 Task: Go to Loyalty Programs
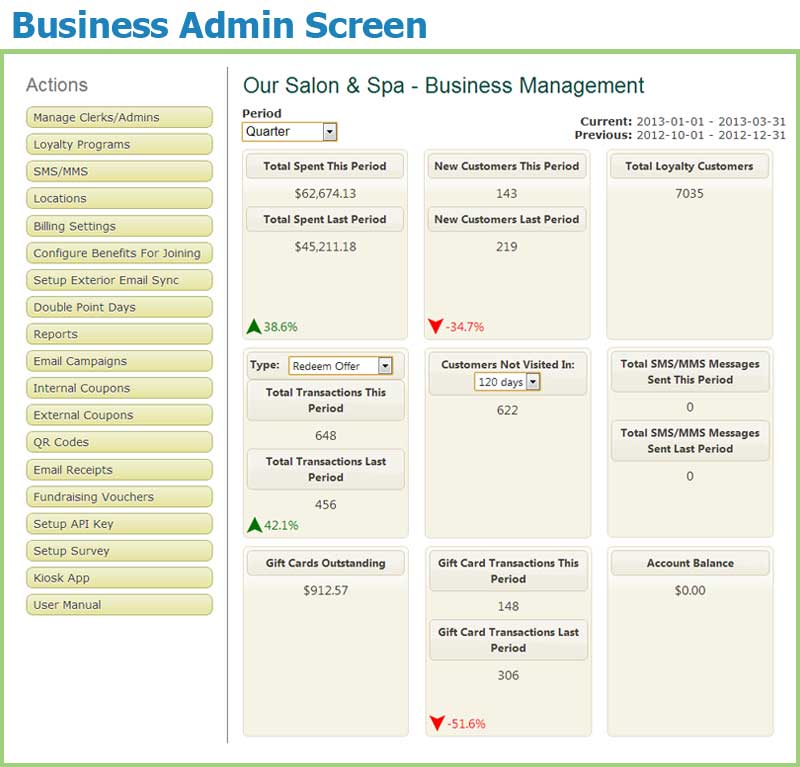(x=119, y=144)
